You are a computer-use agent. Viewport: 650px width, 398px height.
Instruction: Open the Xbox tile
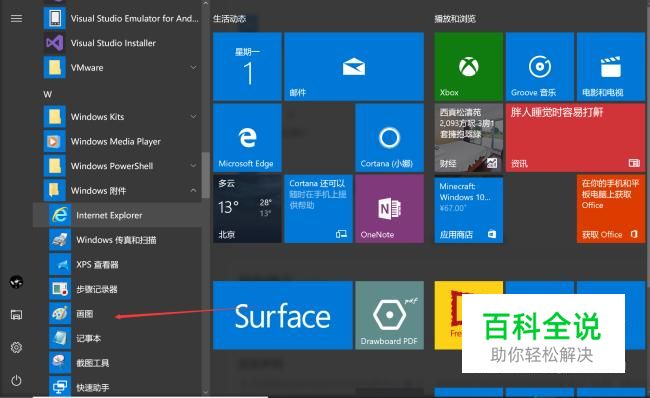pyautogui.click(x=468, y=66)
